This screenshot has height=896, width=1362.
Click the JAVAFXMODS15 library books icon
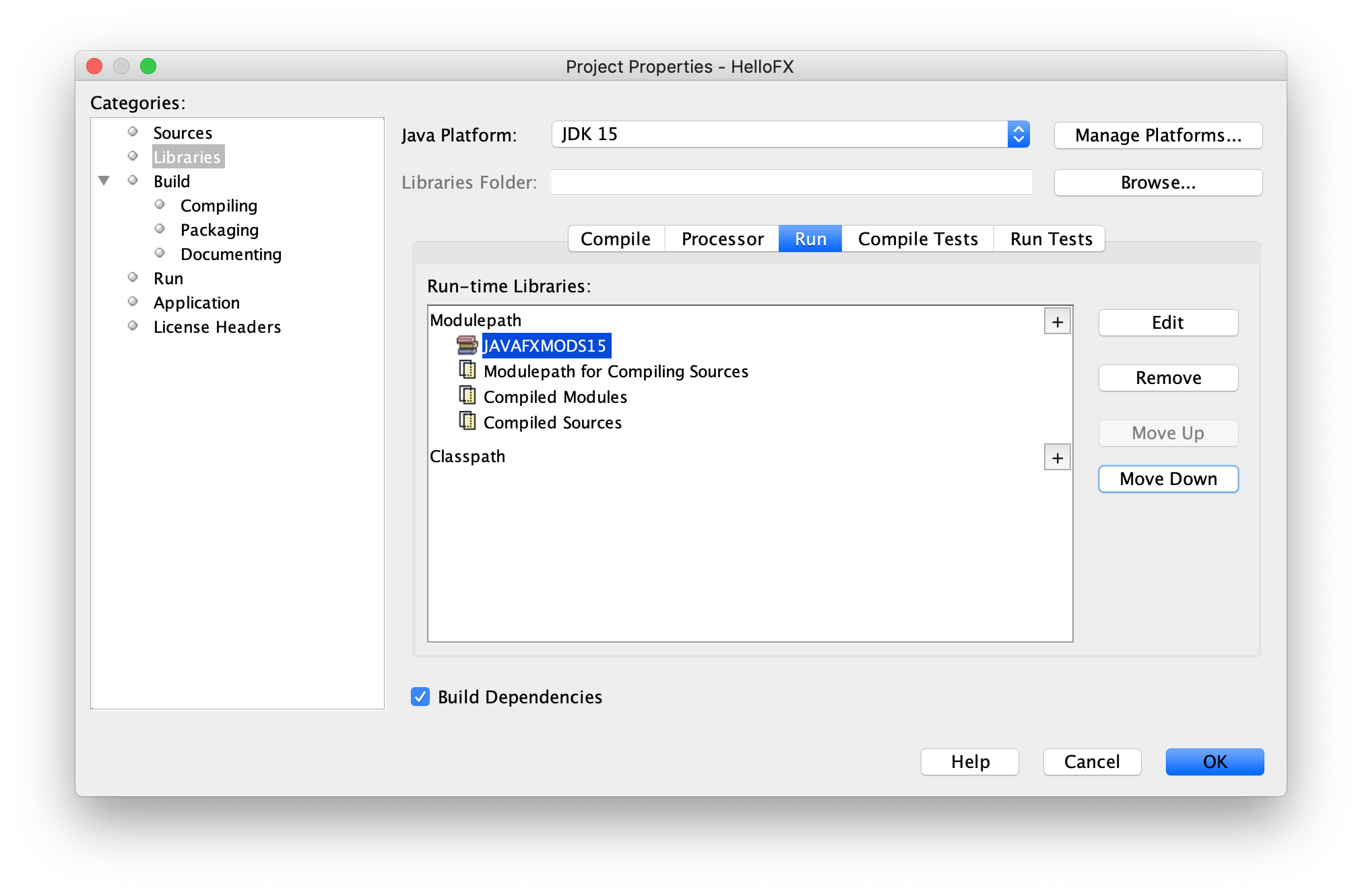[466, 346]
